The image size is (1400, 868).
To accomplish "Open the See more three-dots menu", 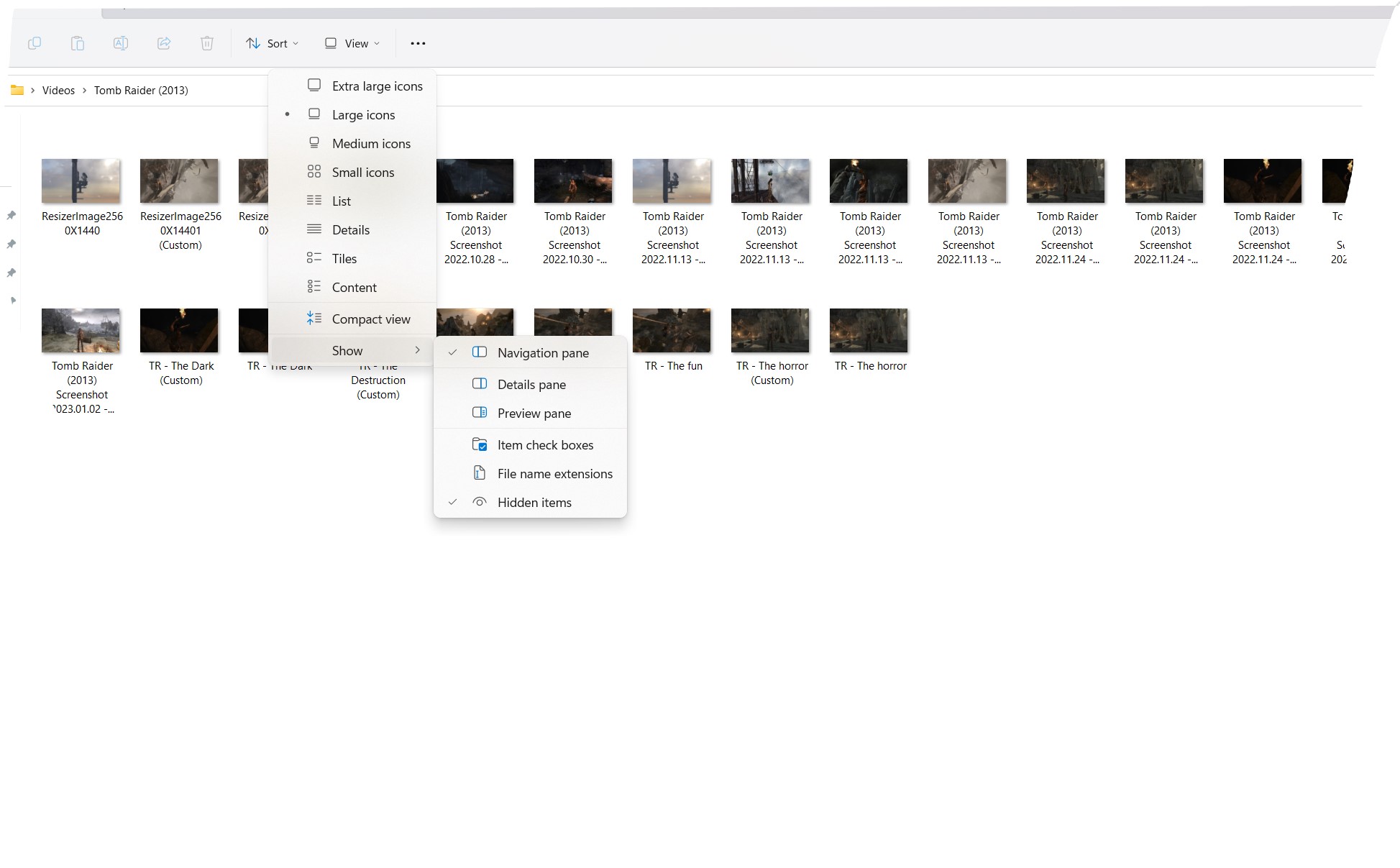I will [x=418, y=43].
